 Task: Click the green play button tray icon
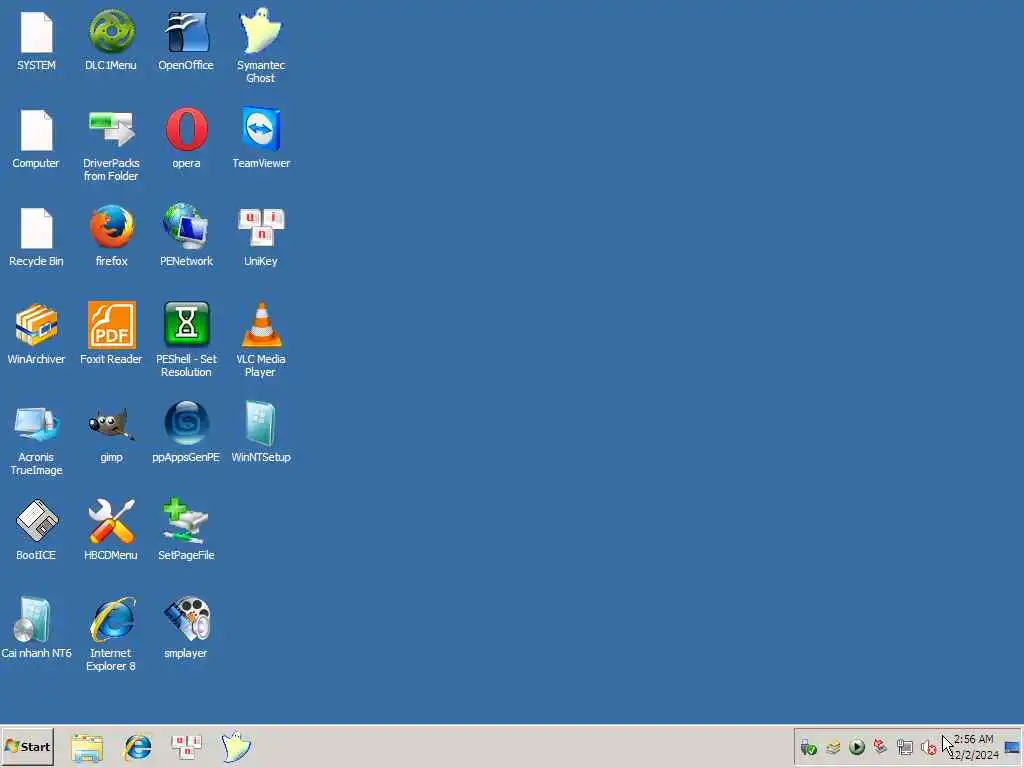click(x=857, y=747)
